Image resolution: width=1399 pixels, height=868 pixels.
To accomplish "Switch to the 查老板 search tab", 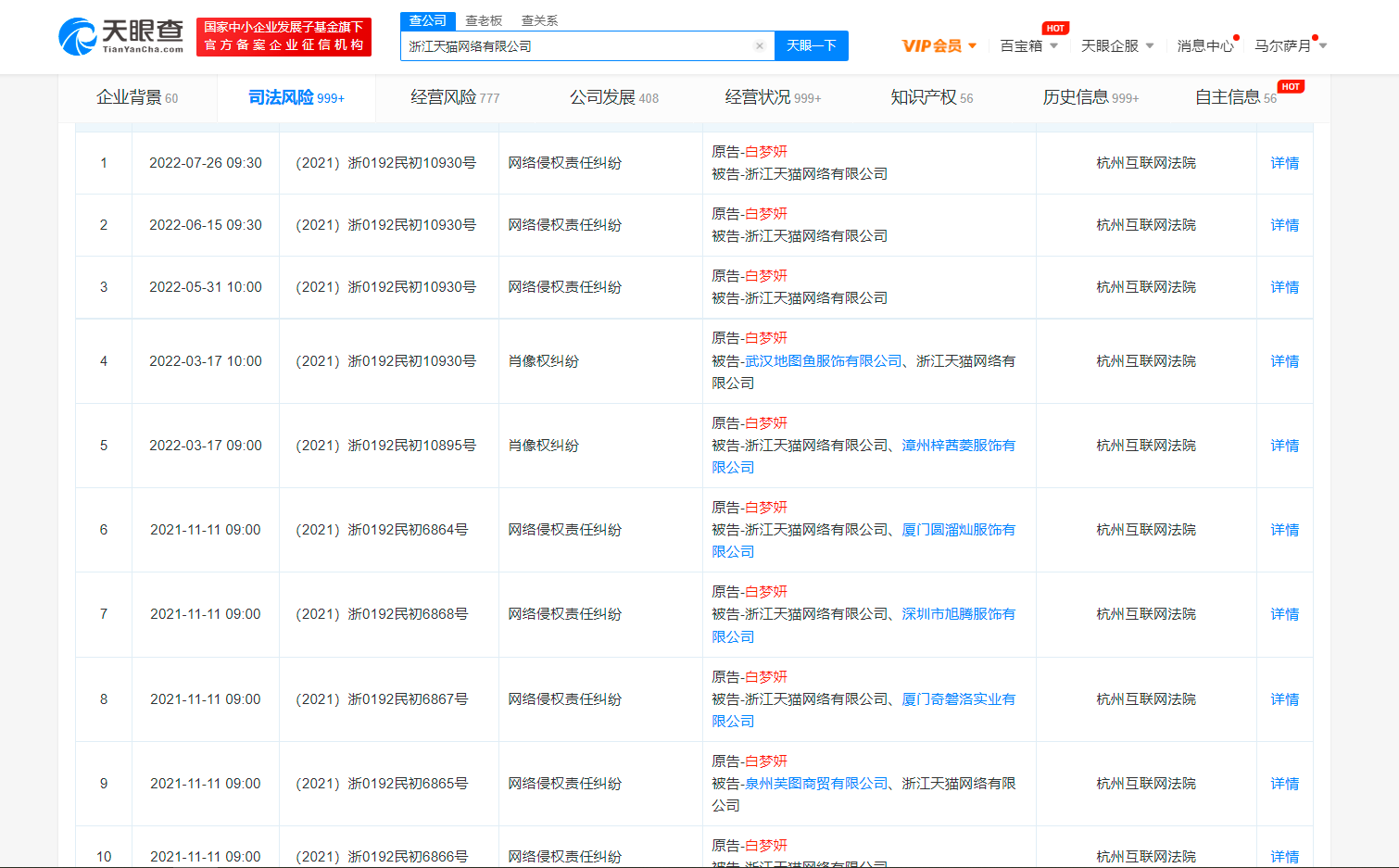I will coord(484,20).
